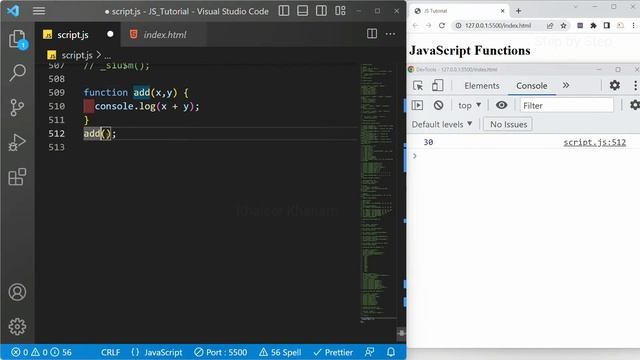This screenshot has height=360, width=640.
Task: Change the CRLF line ending setting
Action: (x=110, y=352)
